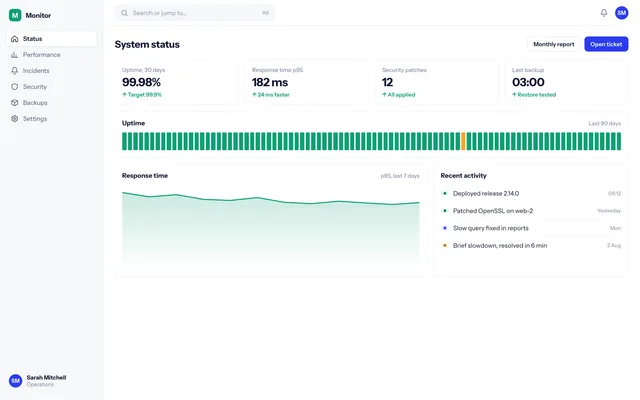This screenshot has width=640, height=400.
Task: Click the Security shield icon
Action: pyautogui.click(x=15, y=87)
